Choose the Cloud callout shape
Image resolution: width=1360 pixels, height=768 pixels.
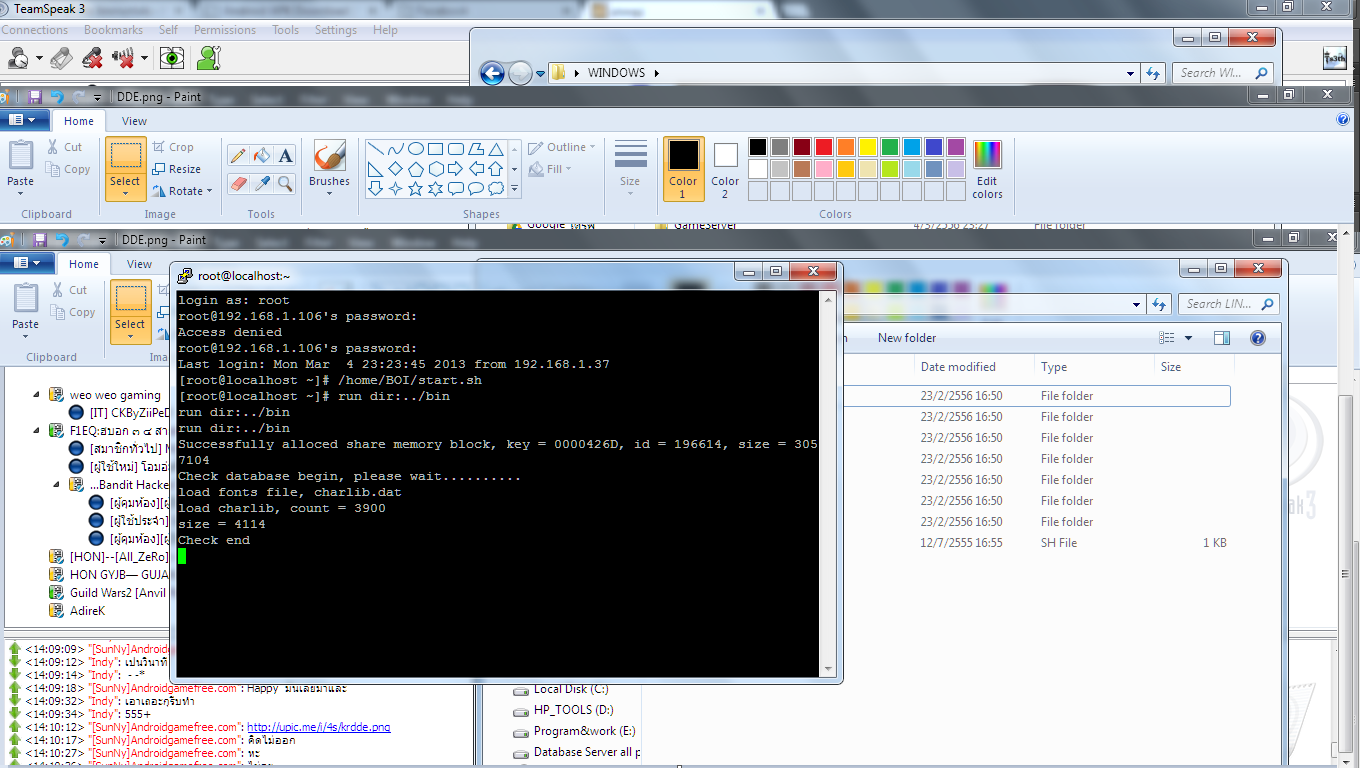coord(495,188)
